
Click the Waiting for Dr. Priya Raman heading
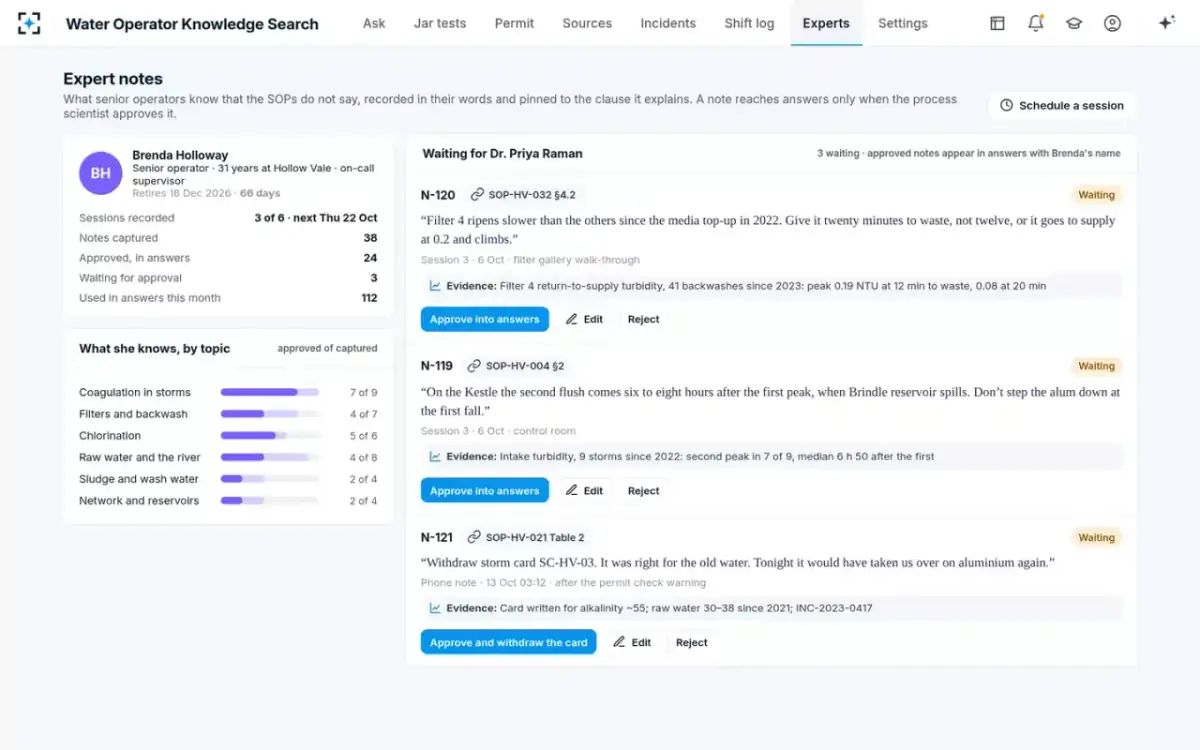click(x=502, y=153)
